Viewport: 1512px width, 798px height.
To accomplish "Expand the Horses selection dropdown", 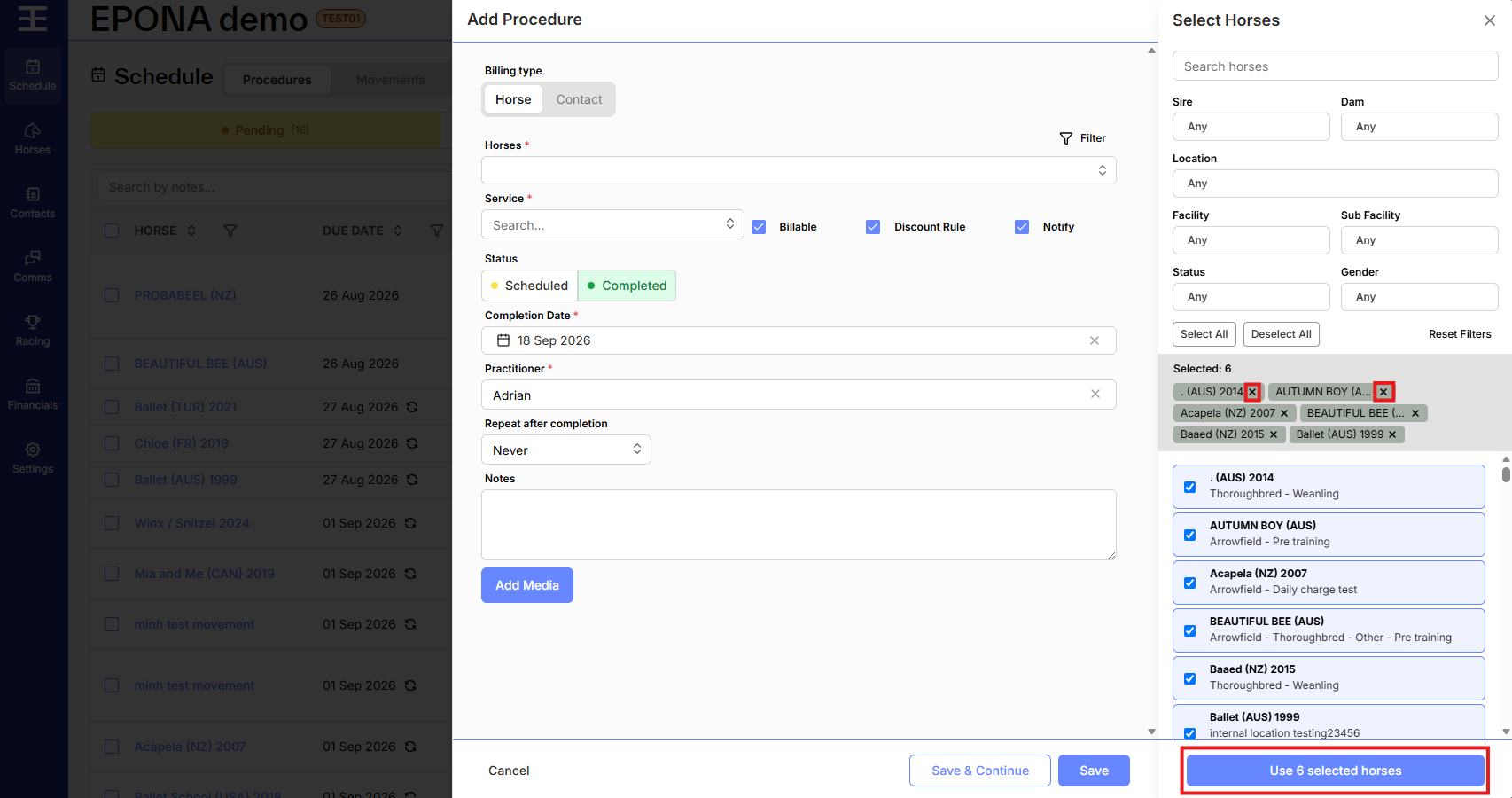I will [799, 170].
